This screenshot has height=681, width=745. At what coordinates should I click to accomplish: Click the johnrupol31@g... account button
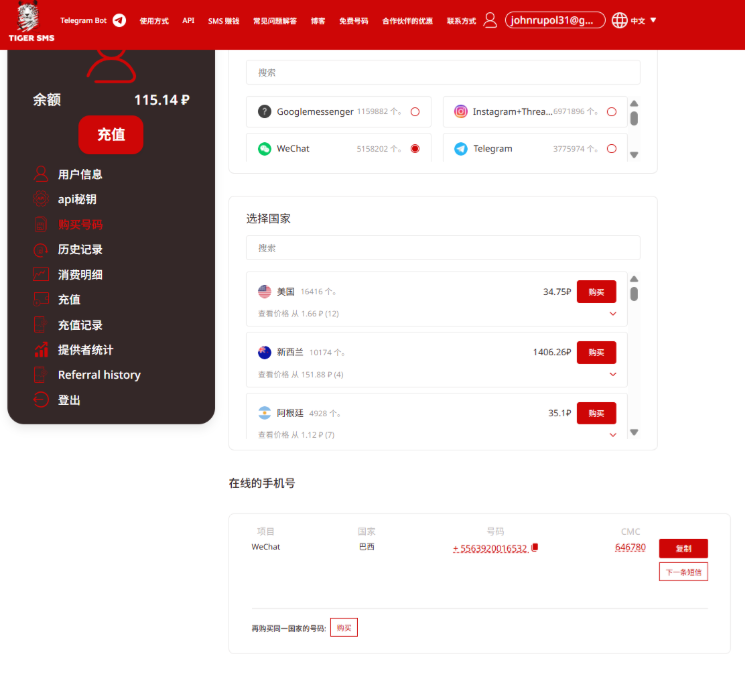[555, 20]
